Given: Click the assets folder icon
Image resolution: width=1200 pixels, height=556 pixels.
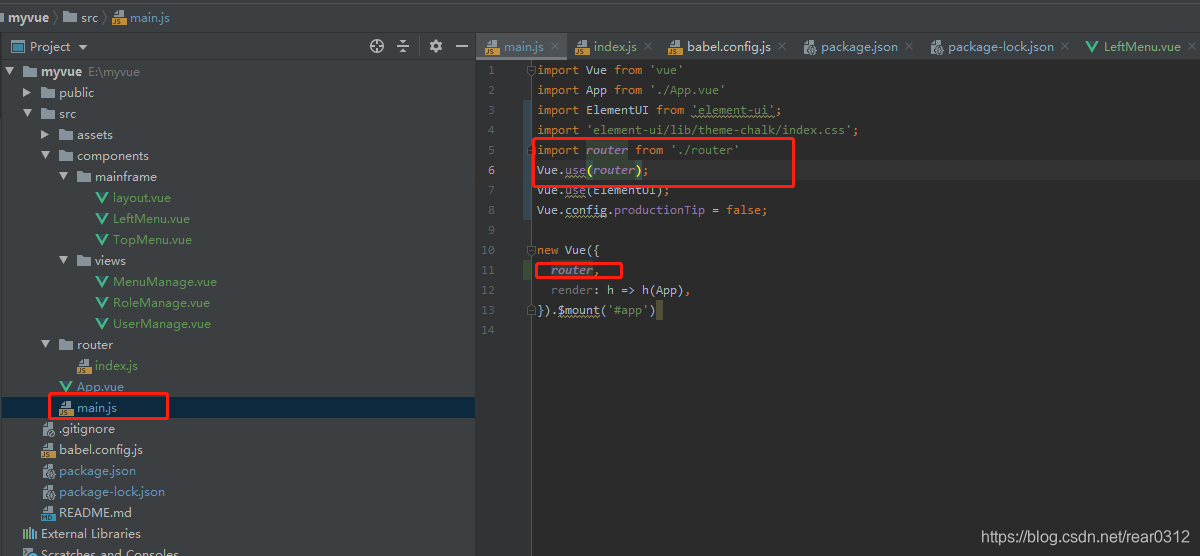Looking at the screenshot, I should click(66, 134).
